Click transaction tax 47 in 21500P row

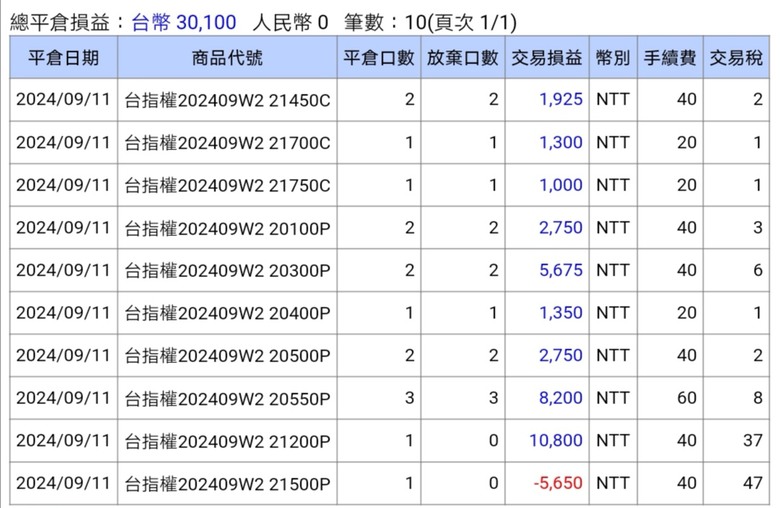753,483
